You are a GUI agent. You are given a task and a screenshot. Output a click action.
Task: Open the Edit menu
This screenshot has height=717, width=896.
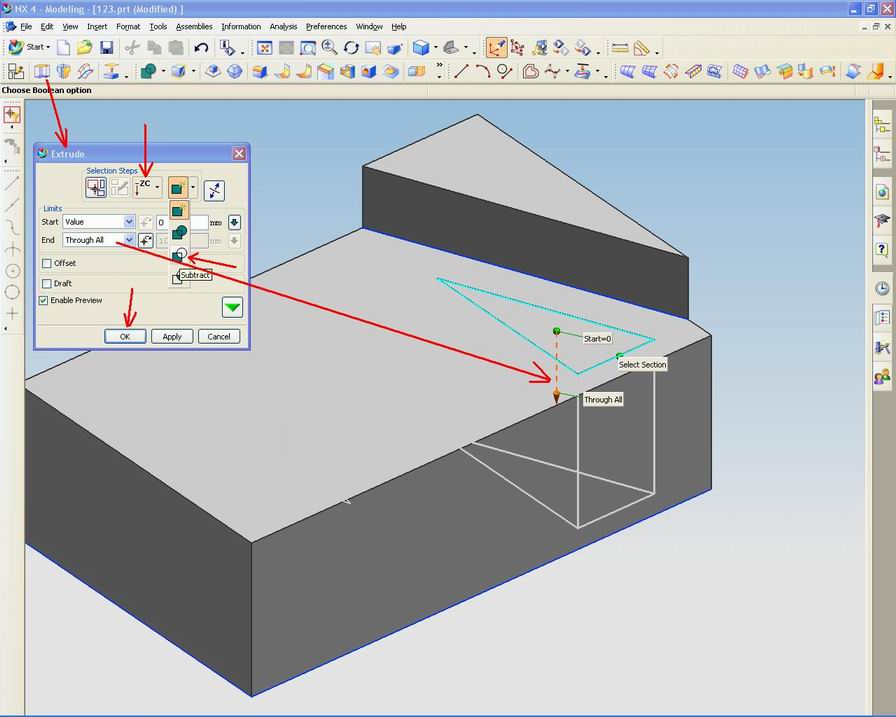[47, 26]
